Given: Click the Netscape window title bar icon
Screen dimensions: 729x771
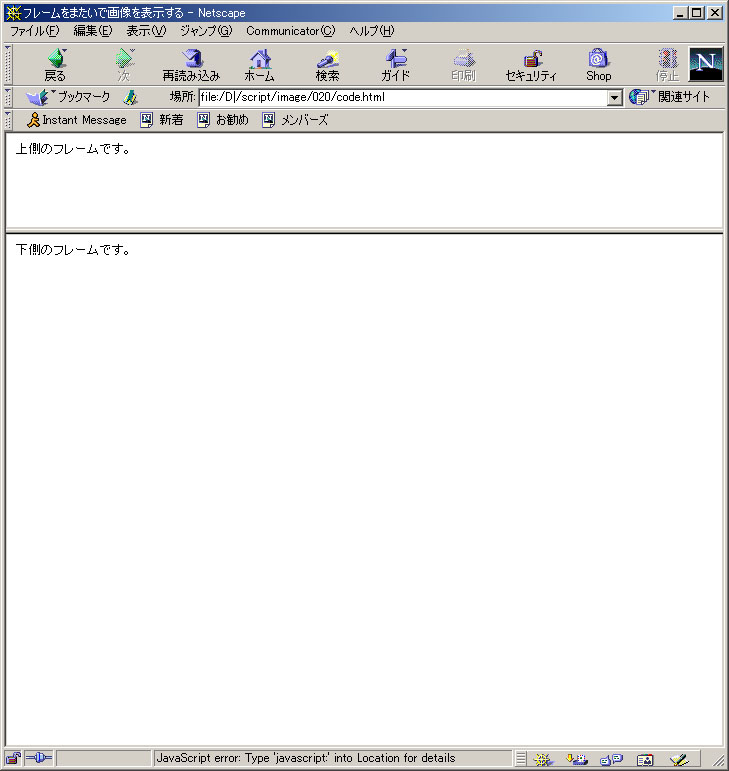Looking at the screenshot, I should click(13, 13).
